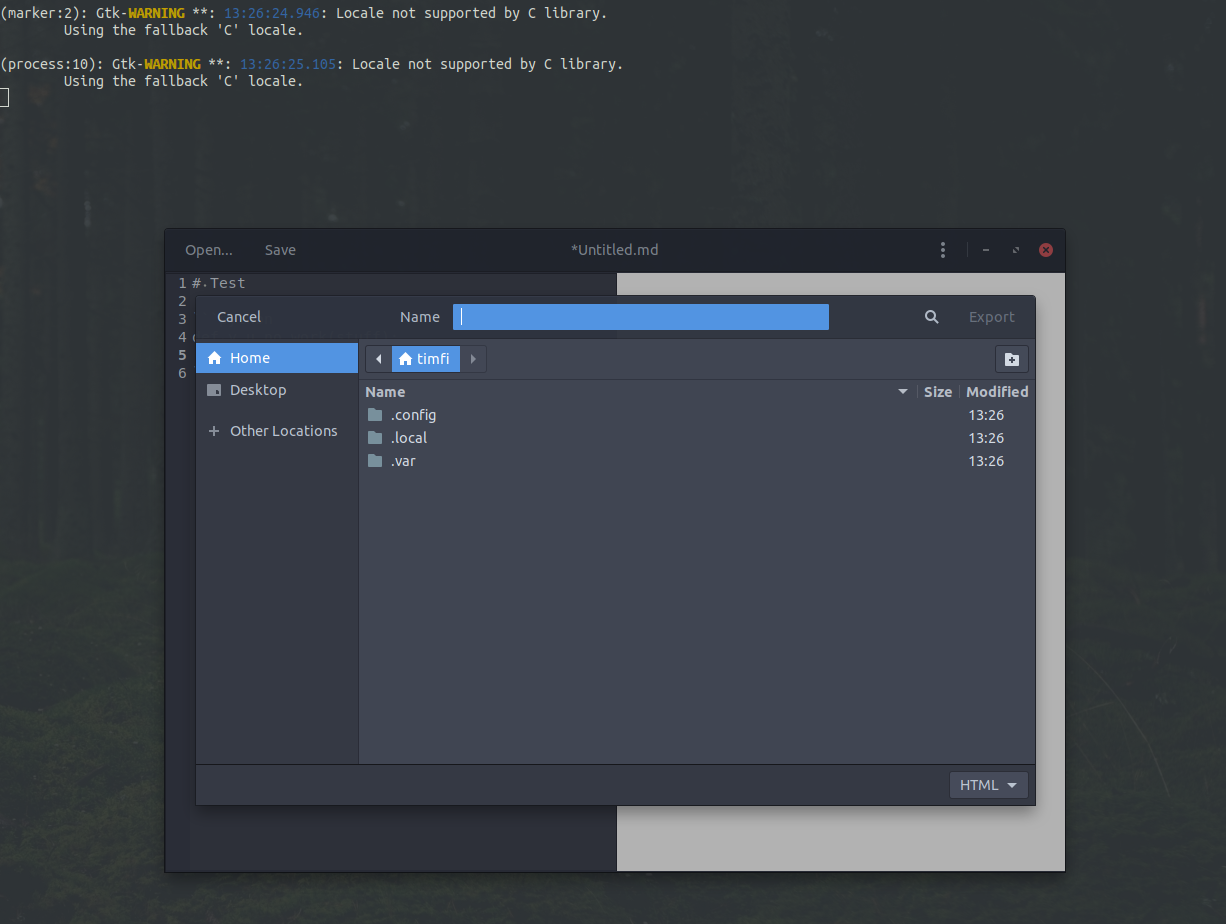Click the plus icon beside Other Locations
Viewport: 1226px width, 924px height.
click(213, 431)
